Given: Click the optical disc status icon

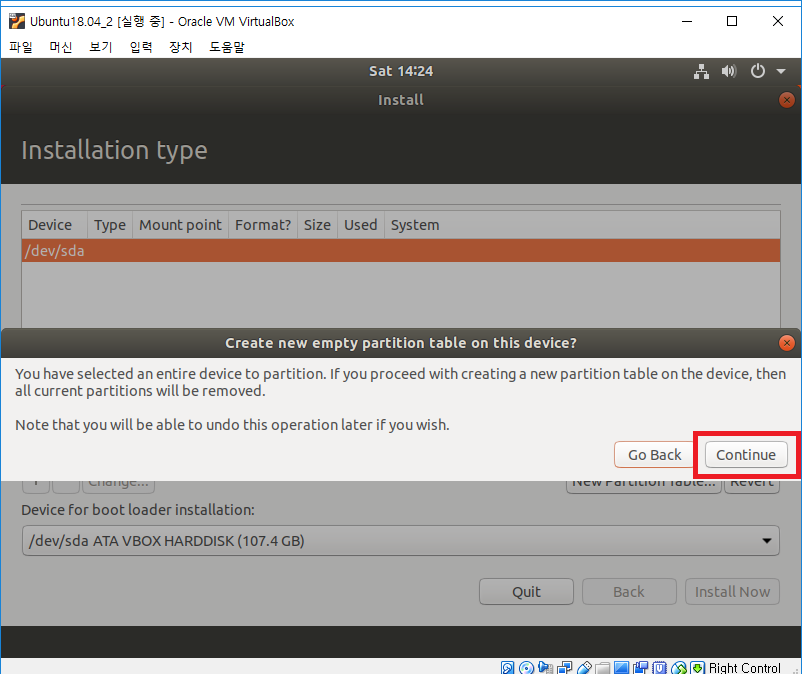Looking at the screenshot, I should (x=526, y=667).
